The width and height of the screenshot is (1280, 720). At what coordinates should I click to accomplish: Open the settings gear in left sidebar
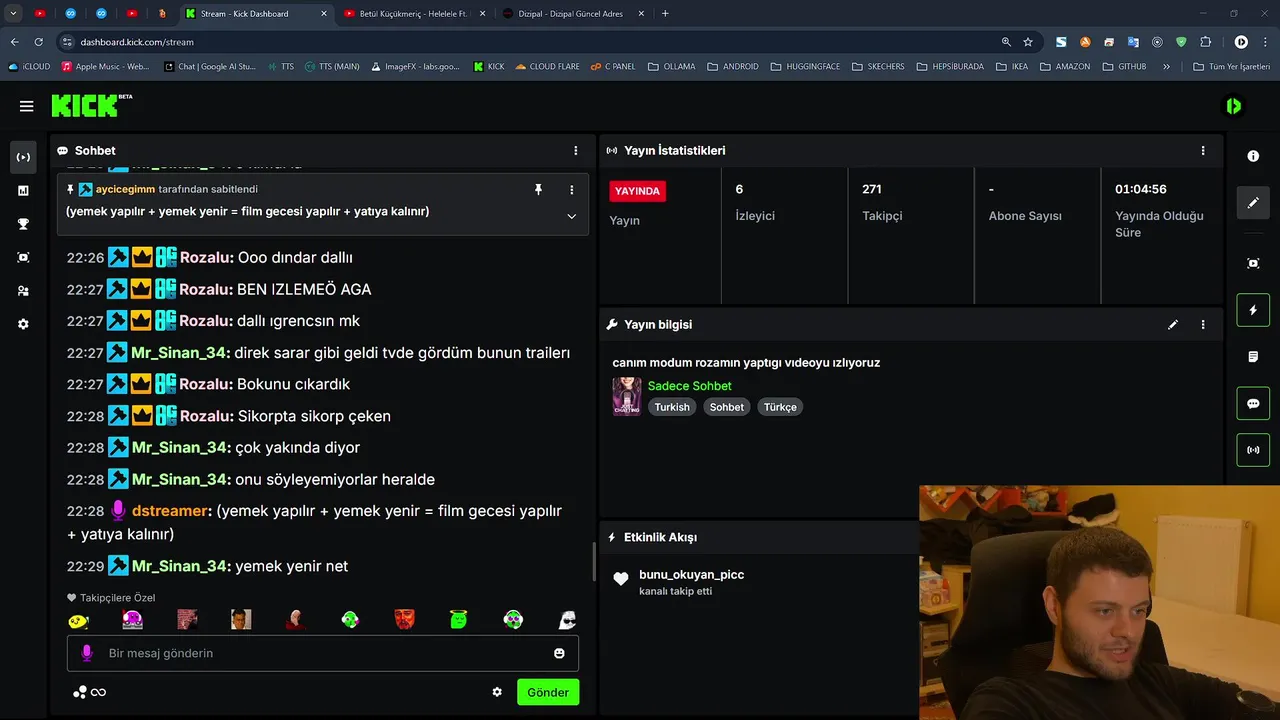coord(23,324)
